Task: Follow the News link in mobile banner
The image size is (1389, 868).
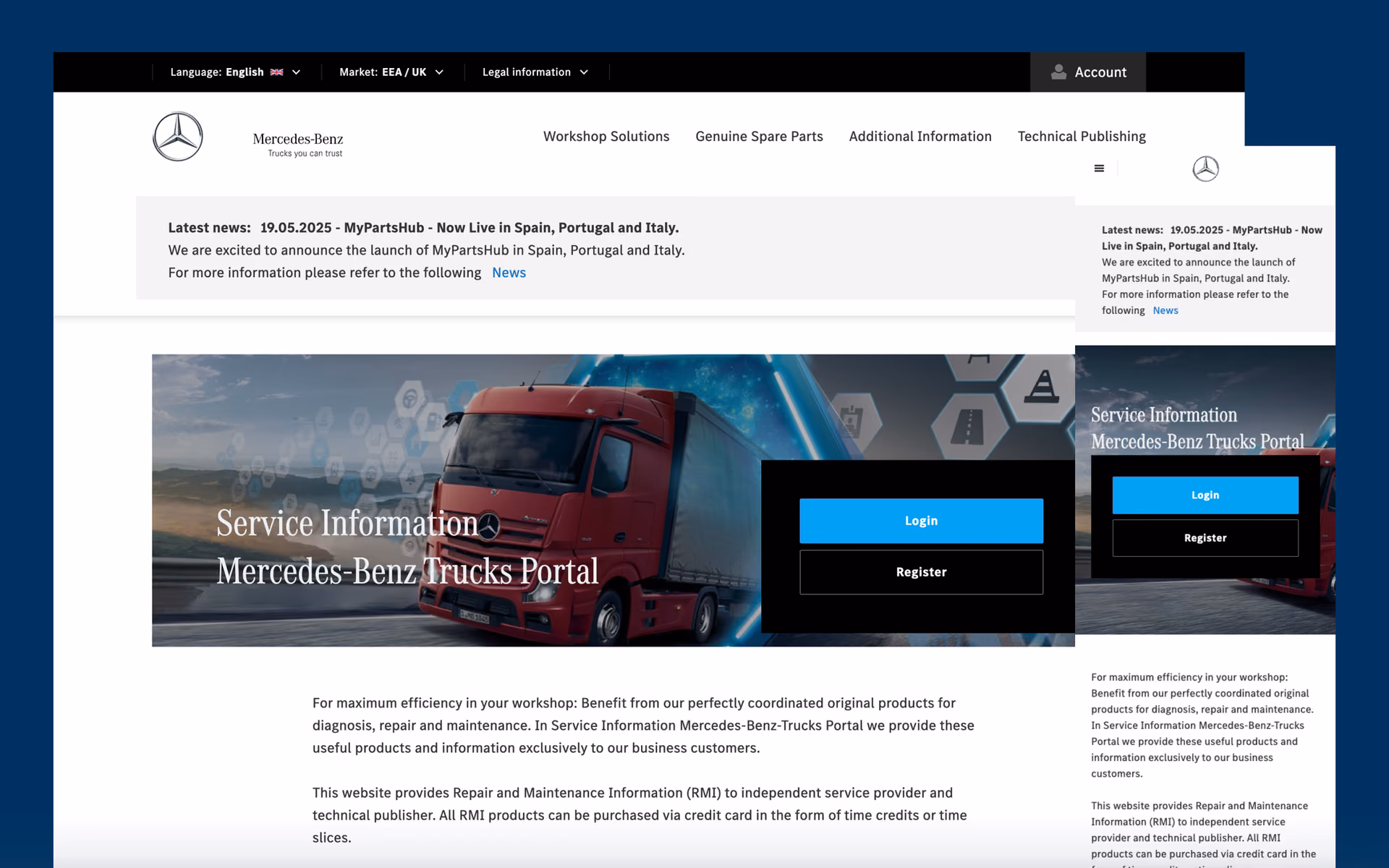Action: tap(1165, 310)
